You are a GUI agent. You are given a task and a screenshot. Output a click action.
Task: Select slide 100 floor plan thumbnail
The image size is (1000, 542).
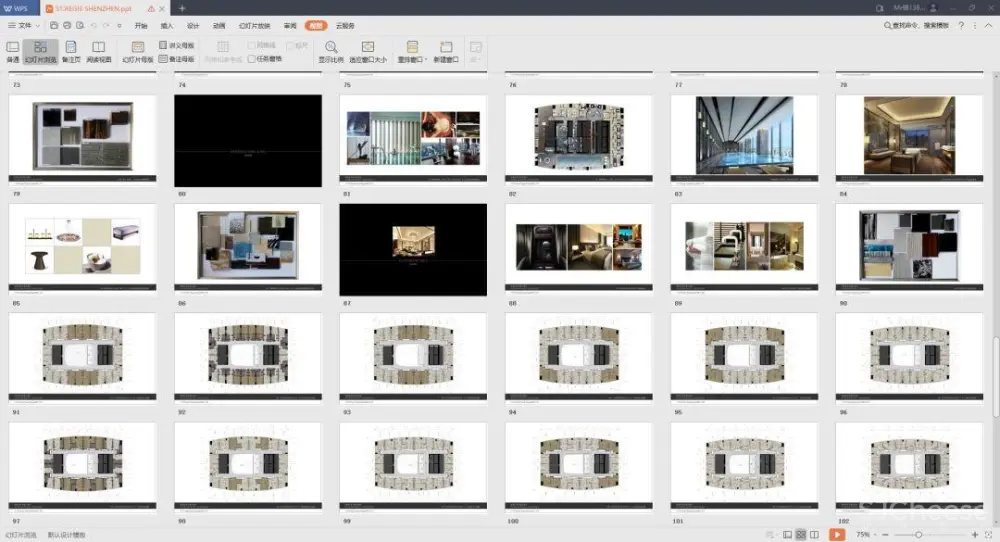coord(579,467)
